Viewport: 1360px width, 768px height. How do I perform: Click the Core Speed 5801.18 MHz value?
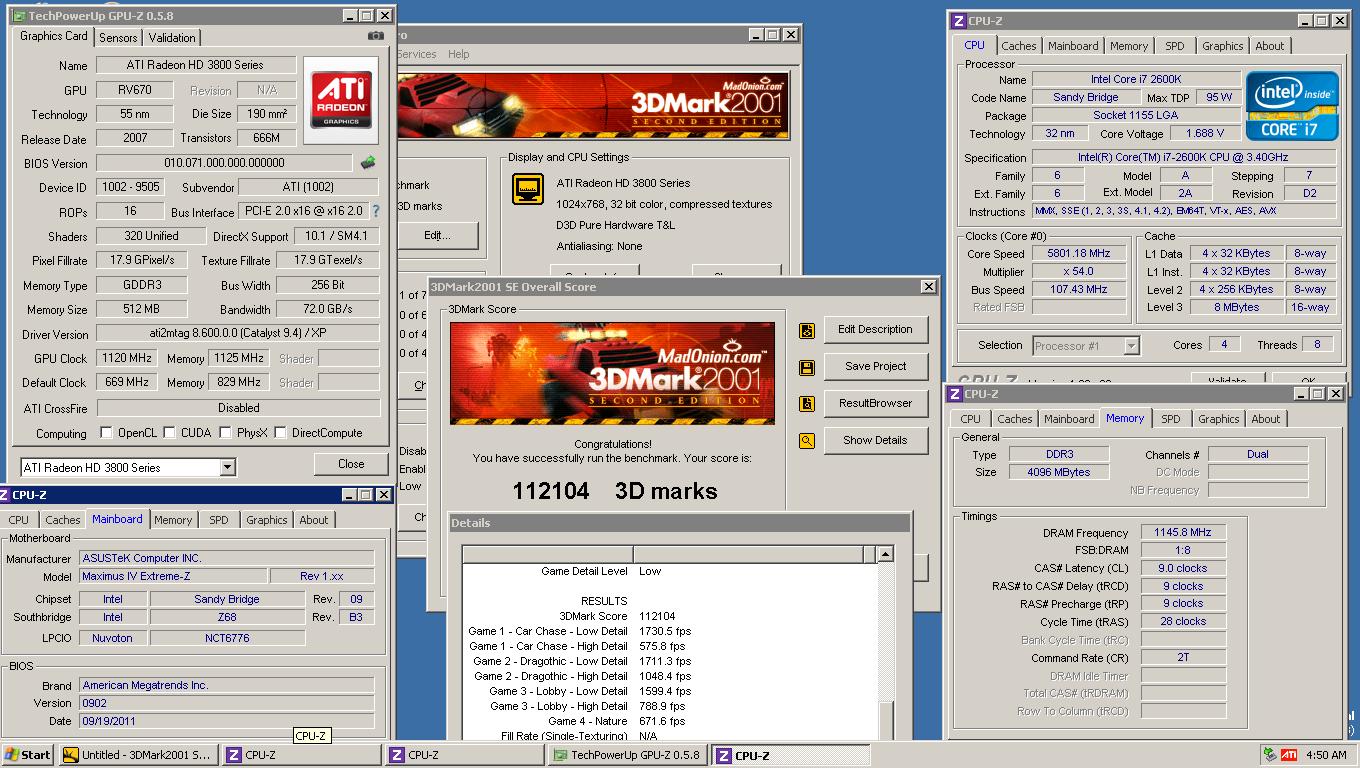pyautogui.click(x=1079, y=254)
